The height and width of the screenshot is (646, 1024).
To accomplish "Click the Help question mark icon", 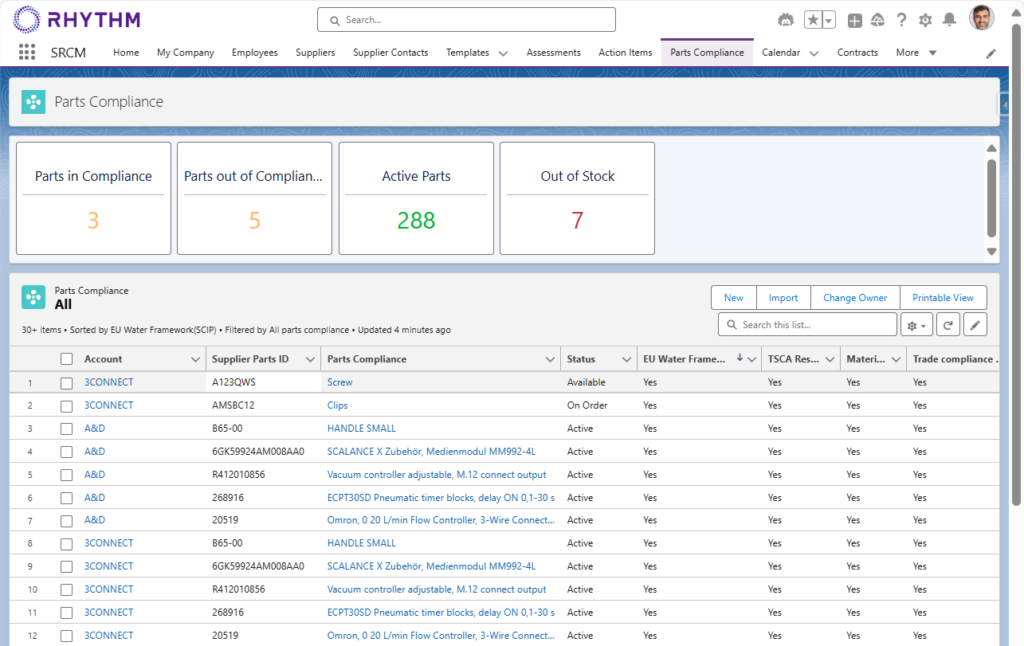I will (902, 20).
